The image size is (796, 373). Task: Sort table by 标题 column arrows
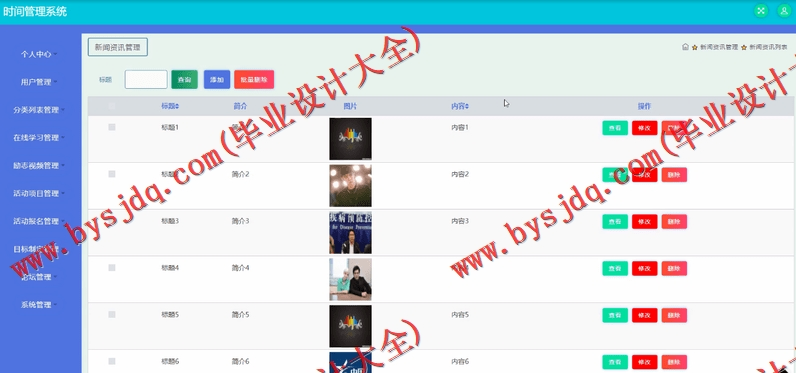[177, 107]
